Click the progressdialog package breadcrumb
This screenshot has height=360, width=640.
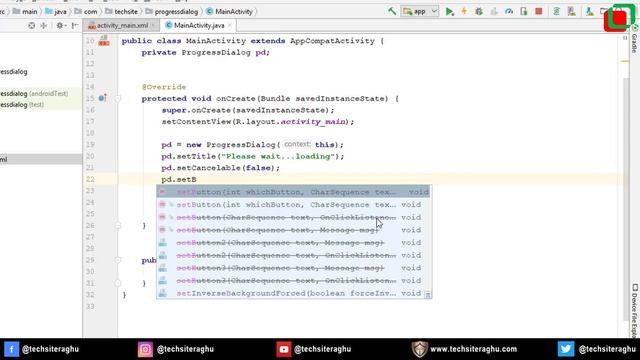coord(172,11)
